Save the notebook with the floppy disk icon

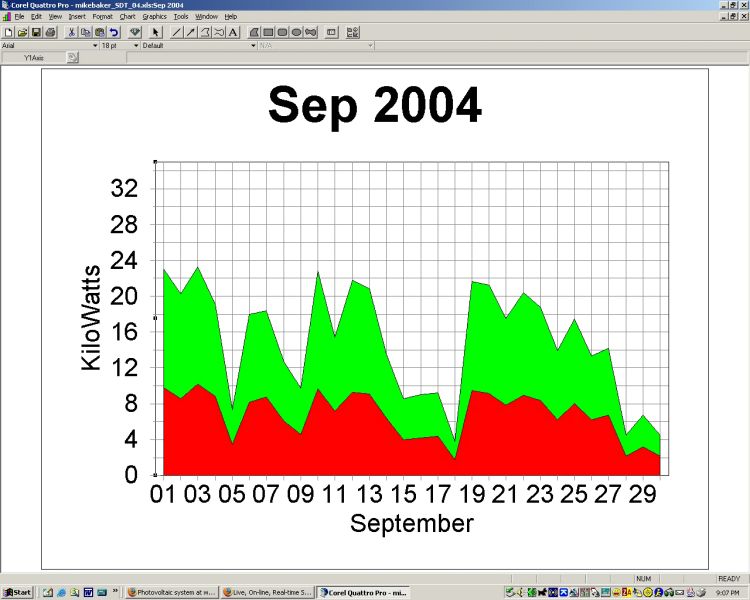[x=35, y=32]
